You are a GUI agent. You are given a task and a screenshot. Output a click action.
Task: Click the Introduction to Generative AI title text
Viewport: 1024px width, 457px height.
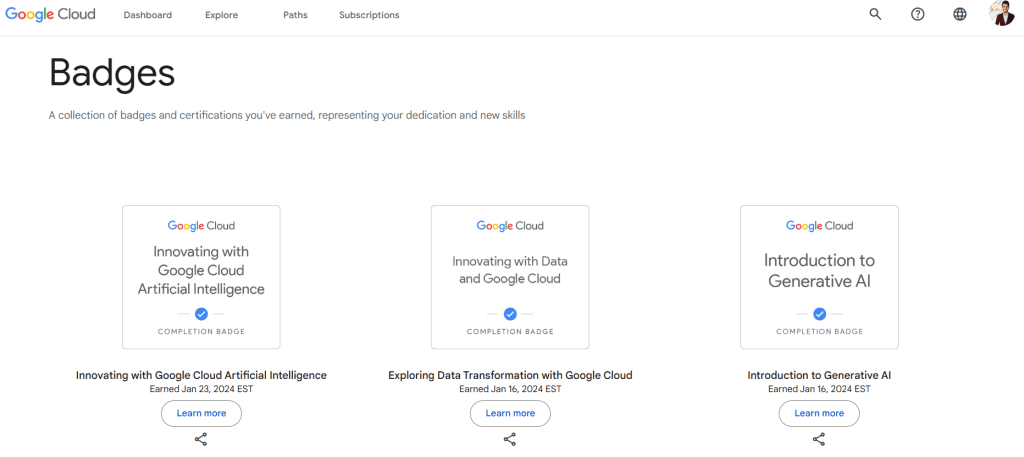[x=819, y=376]
